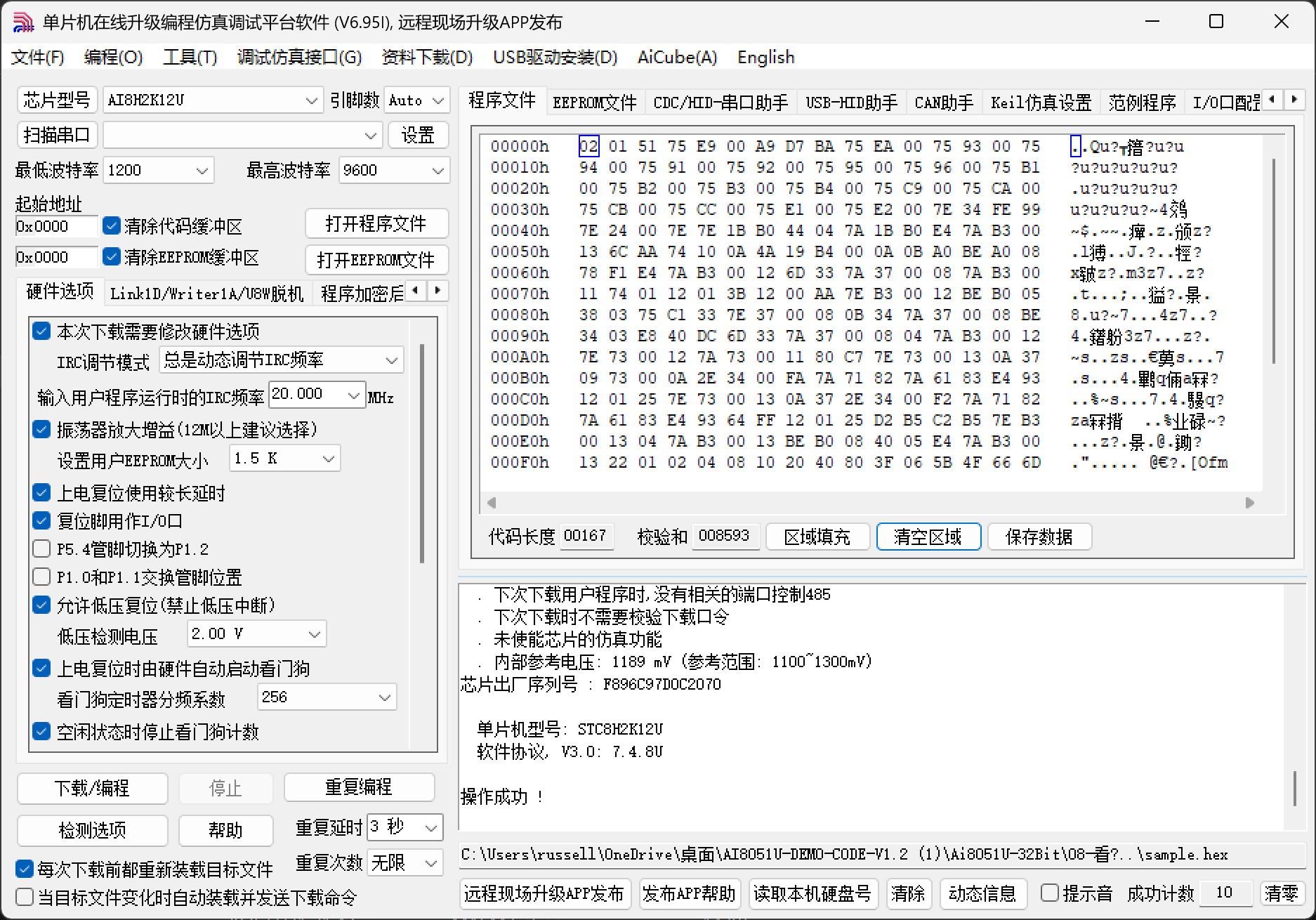The image size is (1316, 920).
Task: Switch to USB-HID助手 tab
Action: (851, 103)
